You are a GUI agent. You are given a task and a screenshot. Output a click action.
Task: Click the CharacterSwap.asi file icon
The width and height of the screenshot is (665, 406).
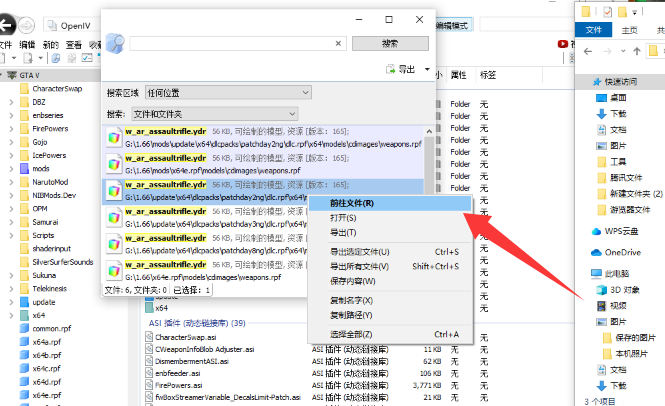coord(149,337)
